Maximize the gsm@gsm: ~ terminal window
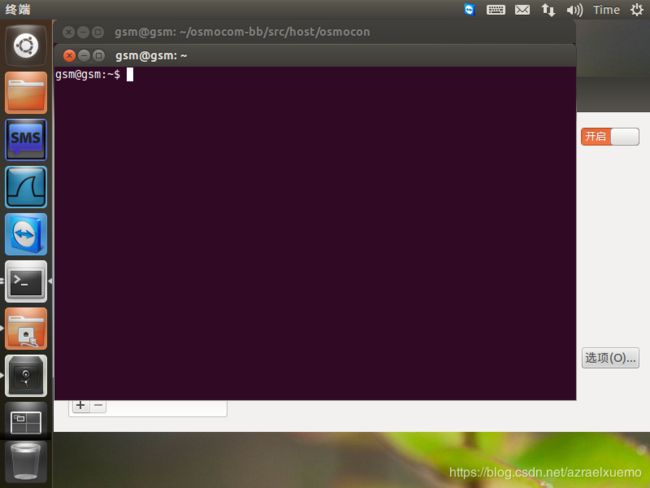Image resolution: width=650 pixels, height=488 pixels. (99, 56)
